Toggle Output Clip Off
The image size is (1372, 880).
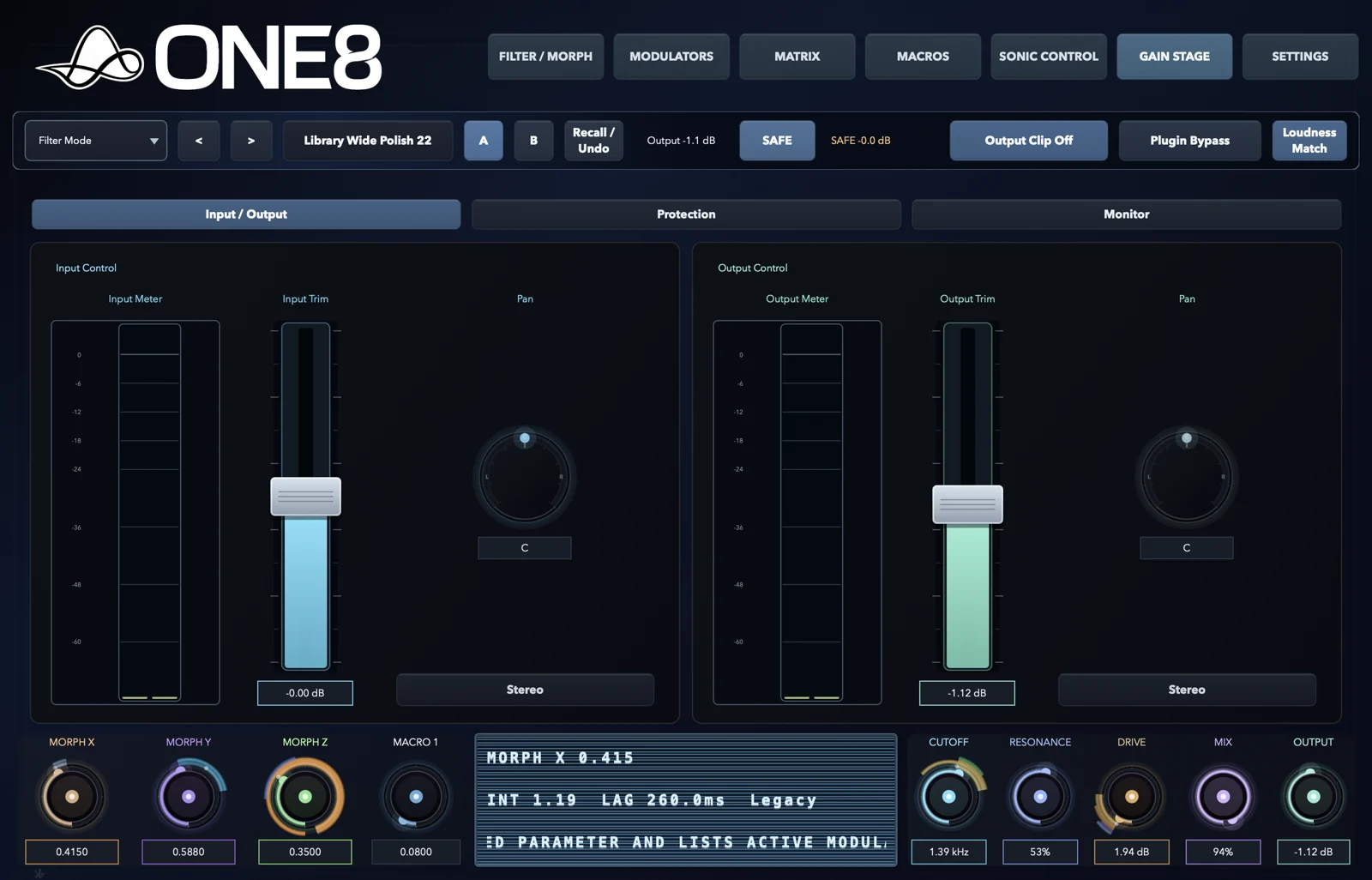[1029, 141]
